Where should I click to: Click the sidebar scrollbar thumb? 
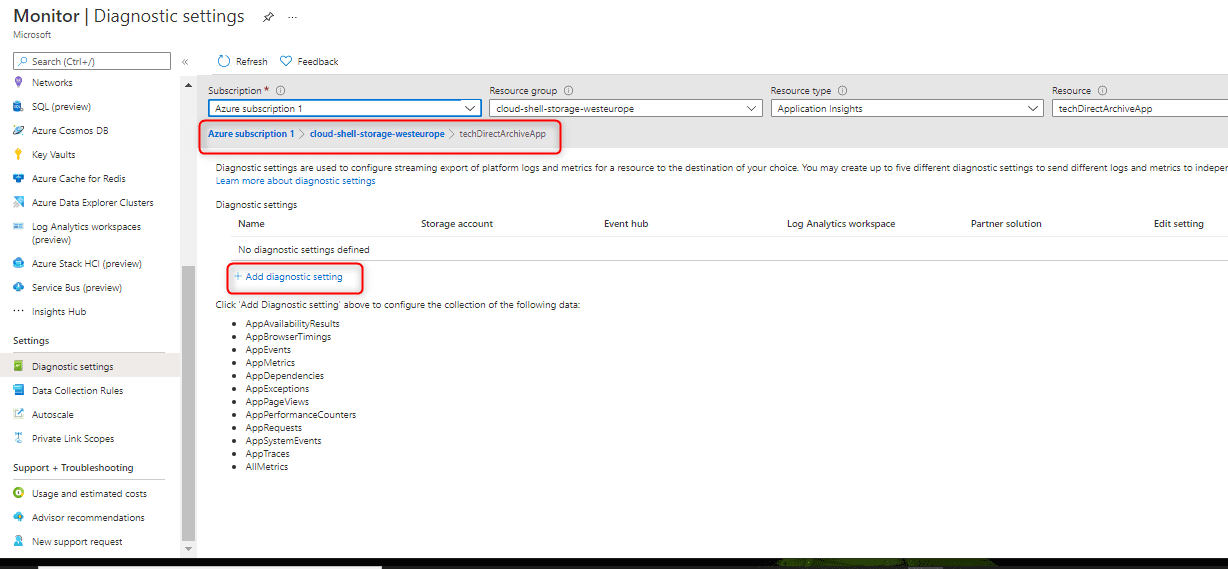coord(188,403)
